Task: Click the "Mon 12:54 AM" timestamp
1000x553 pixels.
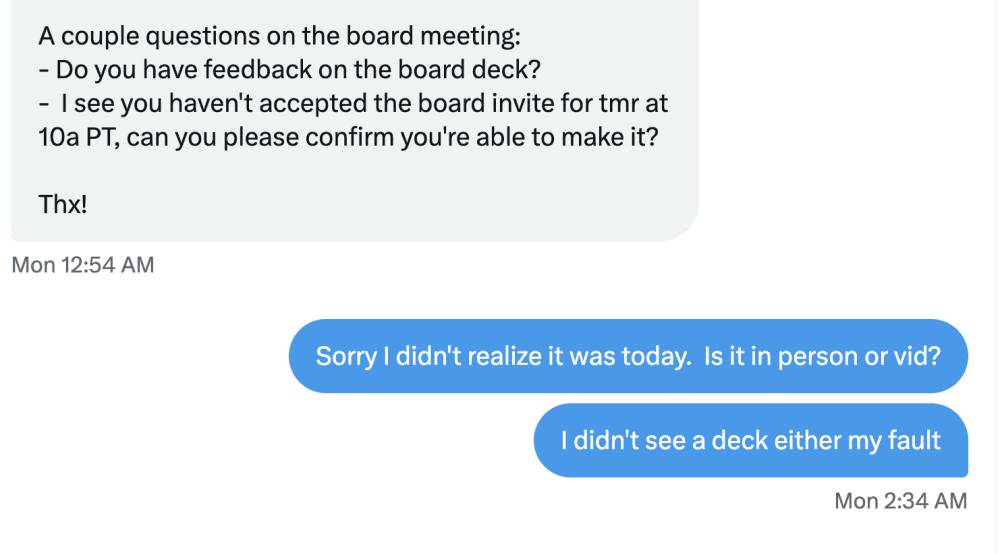Action: tap(82, 266)
